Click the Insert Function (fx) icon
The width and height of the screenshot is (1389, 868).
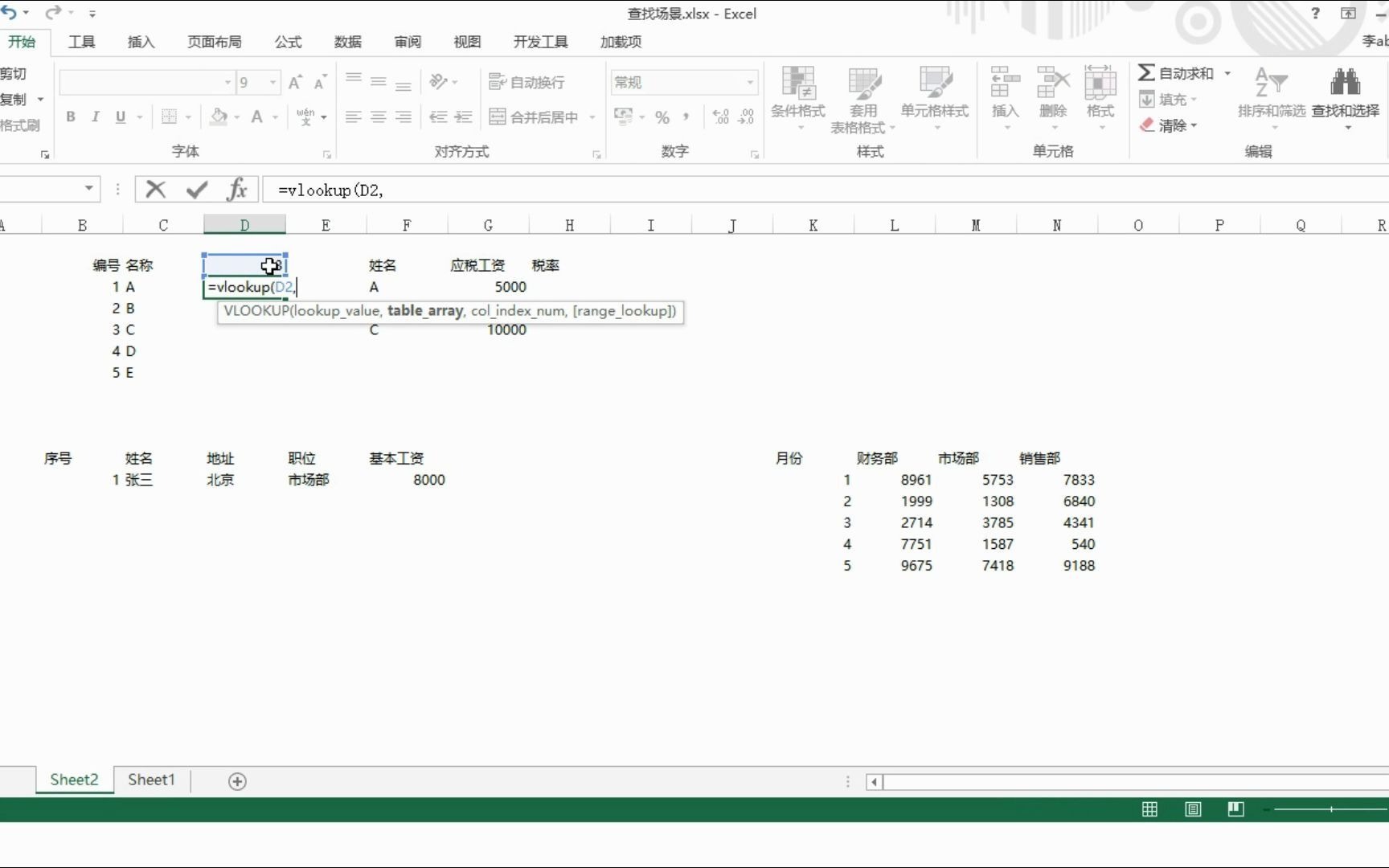coord(237,190)
